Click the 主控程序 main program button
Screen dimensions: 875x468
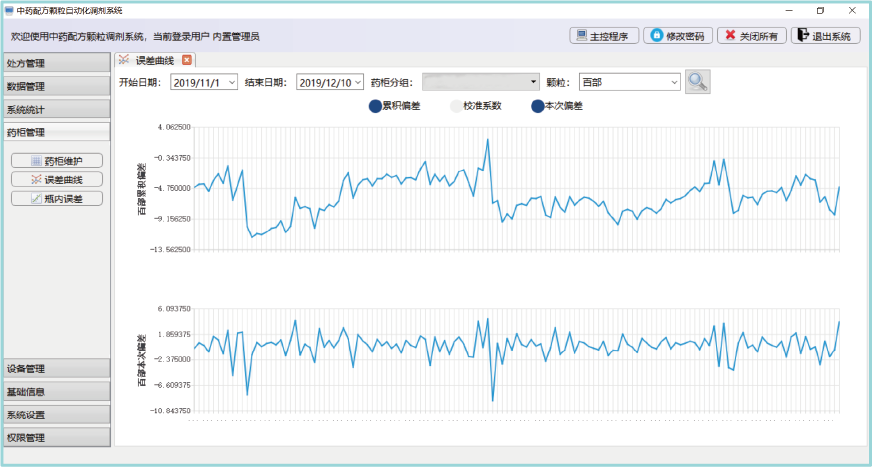[603, 36]
